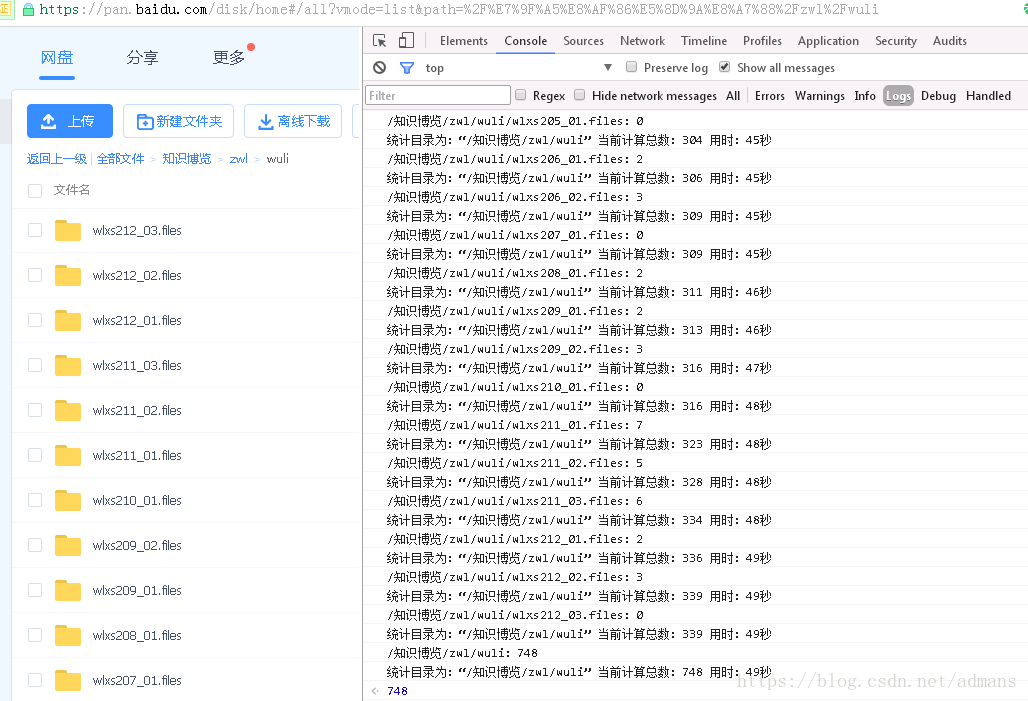Click log line /知识博览/zwl/wuli: 748
Image resolution: width=1028 pixels, height=701 pixels.
462,654
